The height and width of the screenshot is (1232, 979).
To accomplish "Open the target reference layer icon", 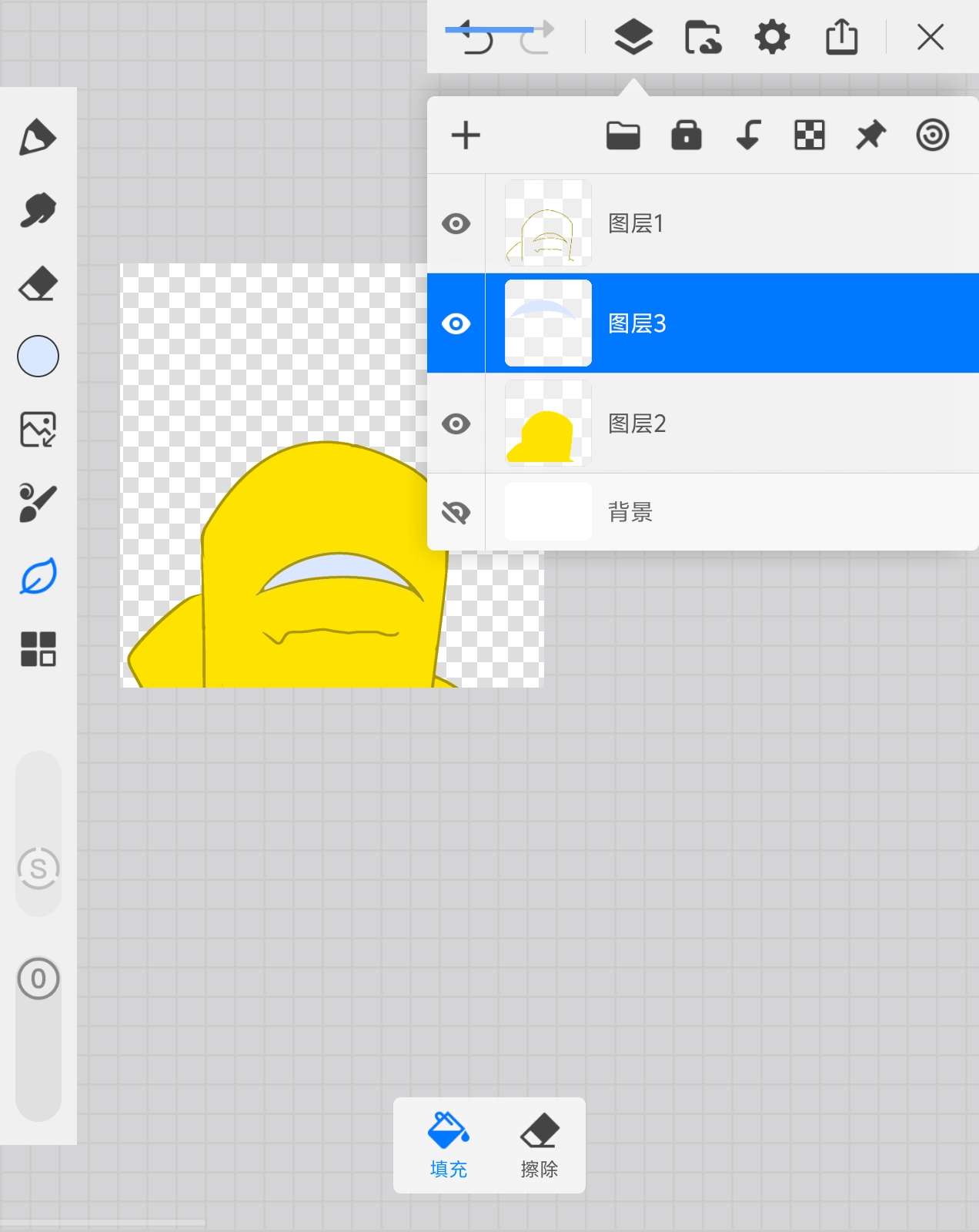I will tap(932, 136).
